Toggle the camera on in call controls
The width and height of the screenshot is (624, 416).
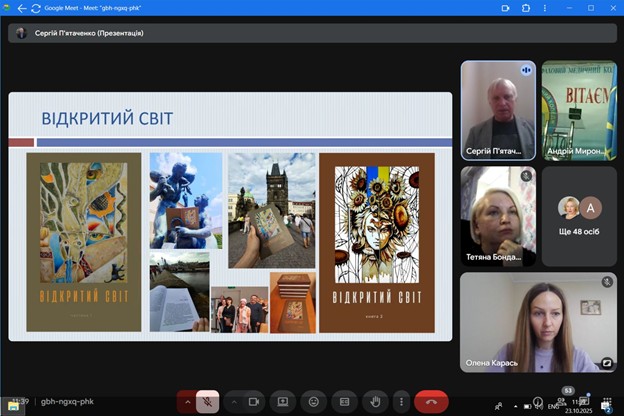tap(253, 401)
